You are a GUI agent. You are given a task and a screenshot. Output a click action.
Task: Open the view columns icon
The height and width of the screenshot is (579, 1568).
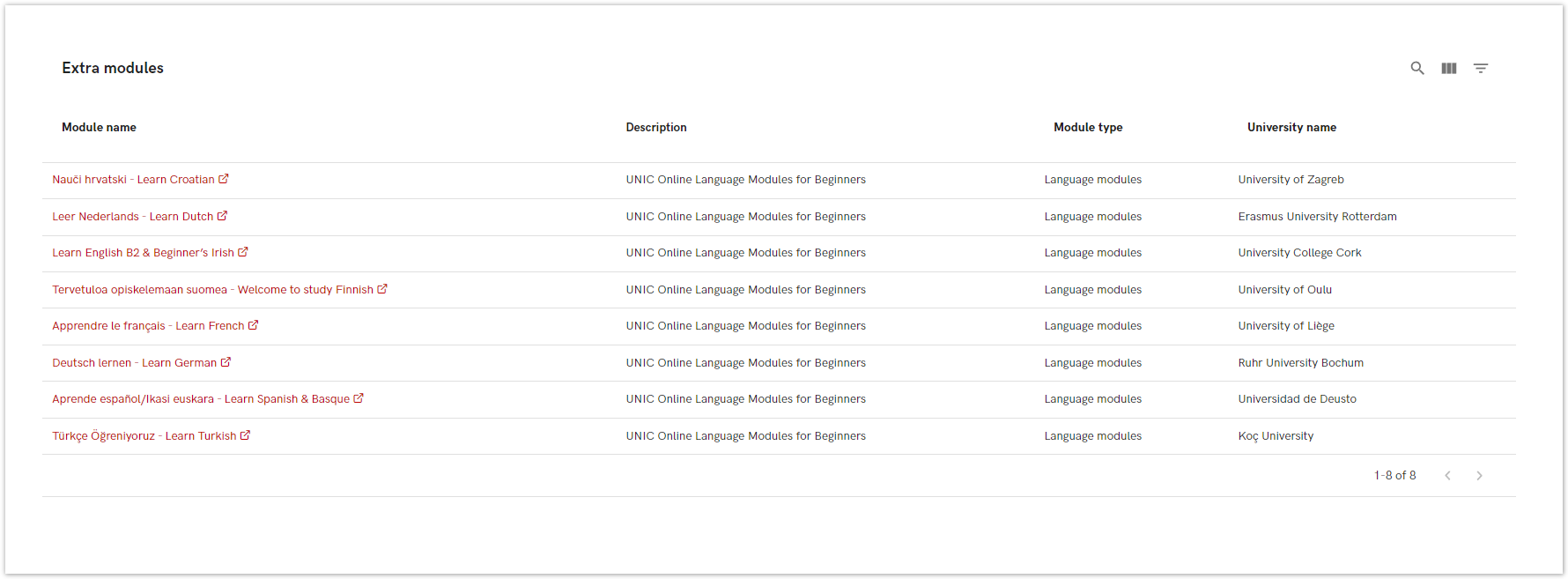click(x=1448, y=68)
